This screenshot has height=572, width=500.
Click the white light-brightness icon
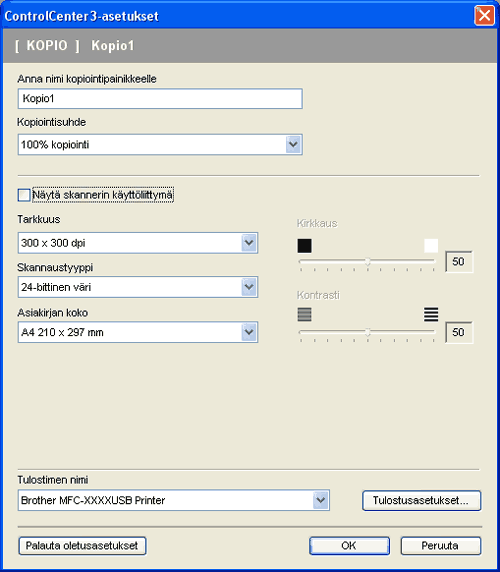(x=431, y=246)
